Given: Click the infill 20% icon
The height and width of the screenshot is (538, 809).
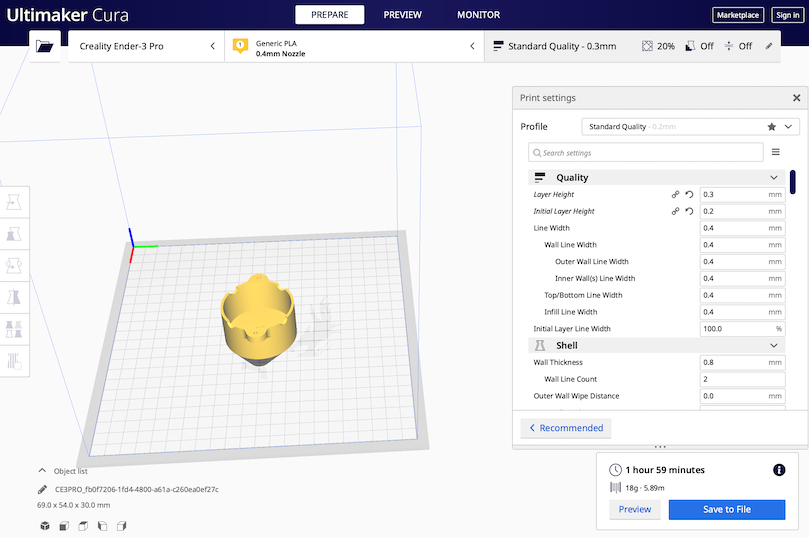Looking at the screenshot, I should (x=647, y=46).
